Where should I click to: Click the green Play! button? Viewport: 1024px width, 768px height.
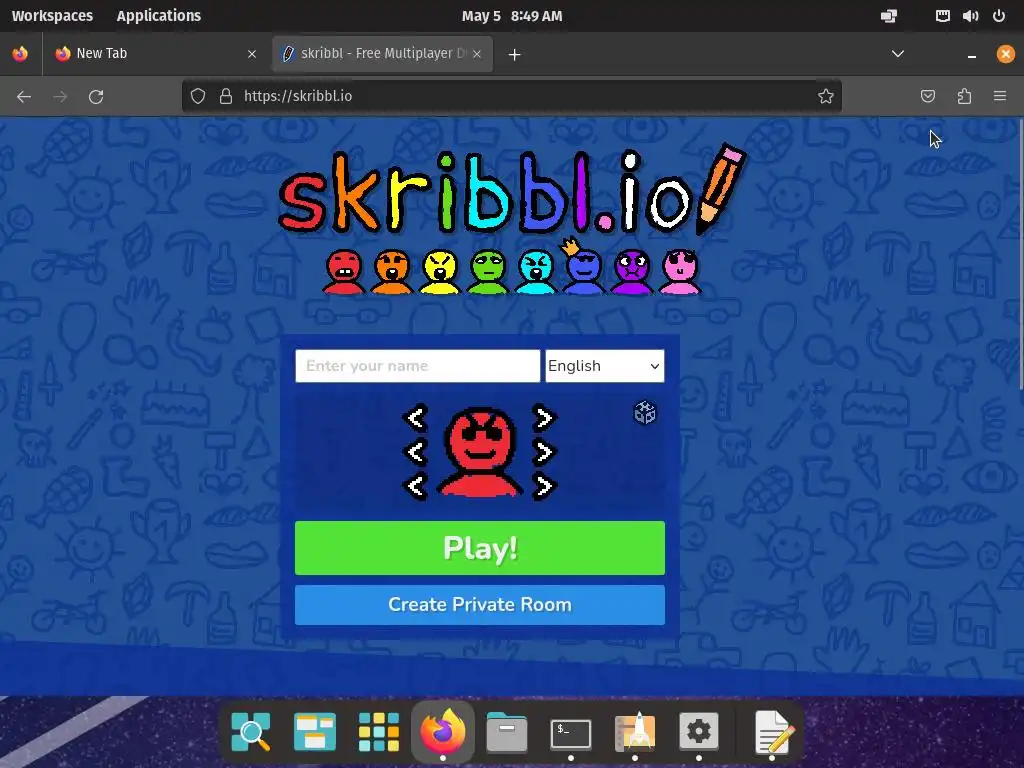(480, 548)
